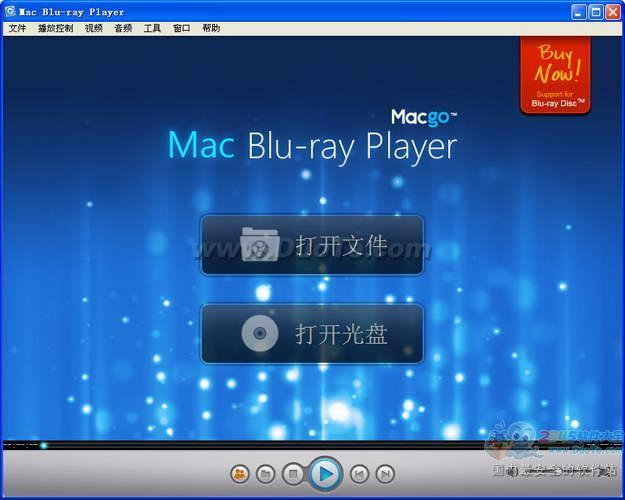Start playback with the blue Play button

326,474
